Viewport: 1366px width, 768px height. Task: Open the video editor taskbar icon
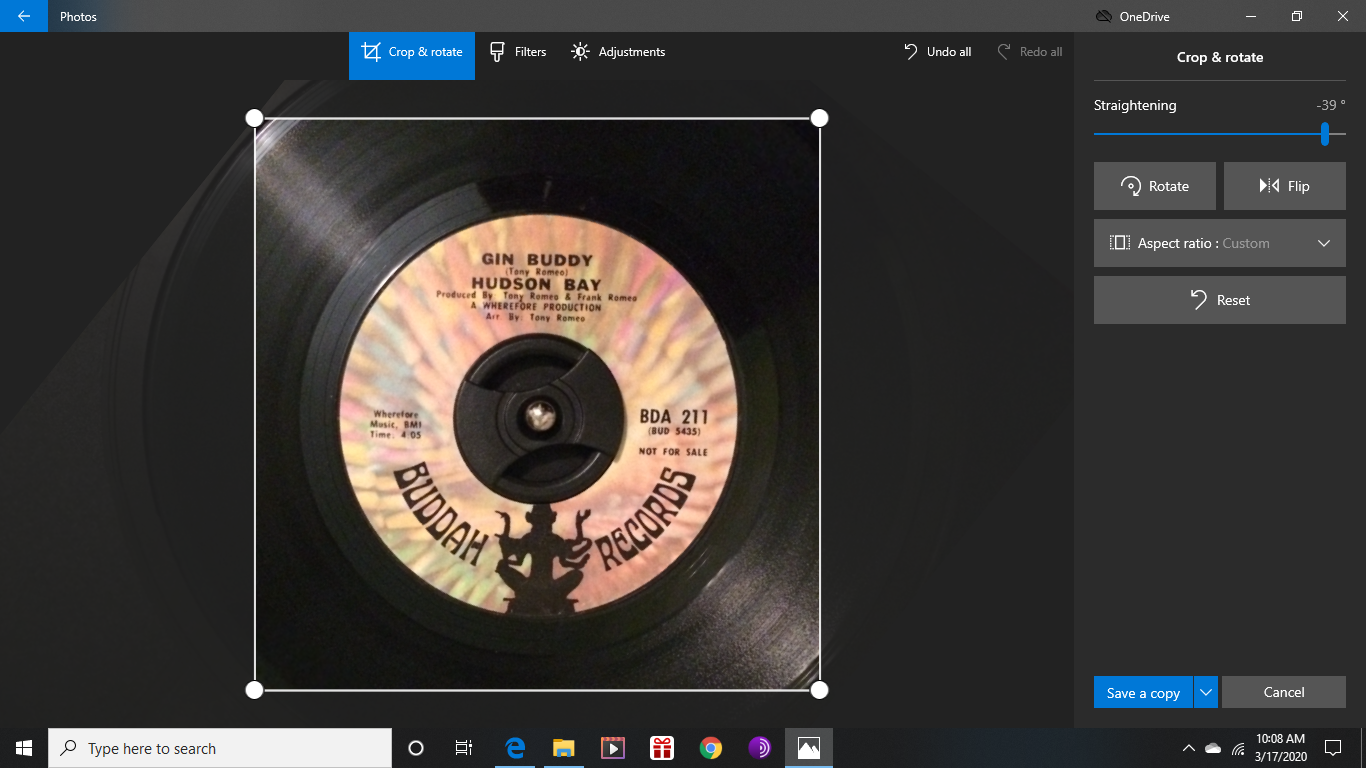[613, 748]
